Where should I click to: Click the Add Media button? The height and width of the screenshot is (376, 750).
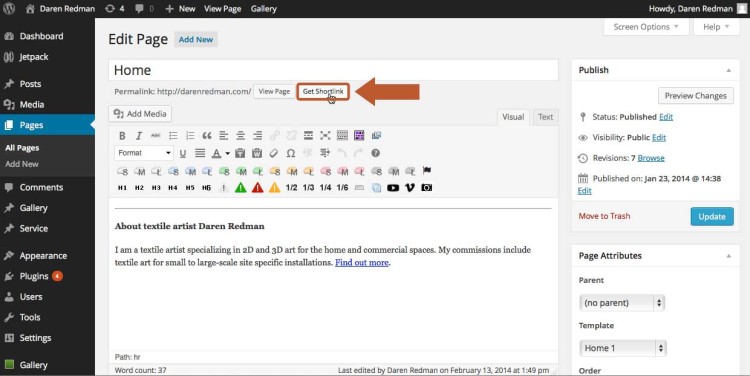[x=140, y=114]
